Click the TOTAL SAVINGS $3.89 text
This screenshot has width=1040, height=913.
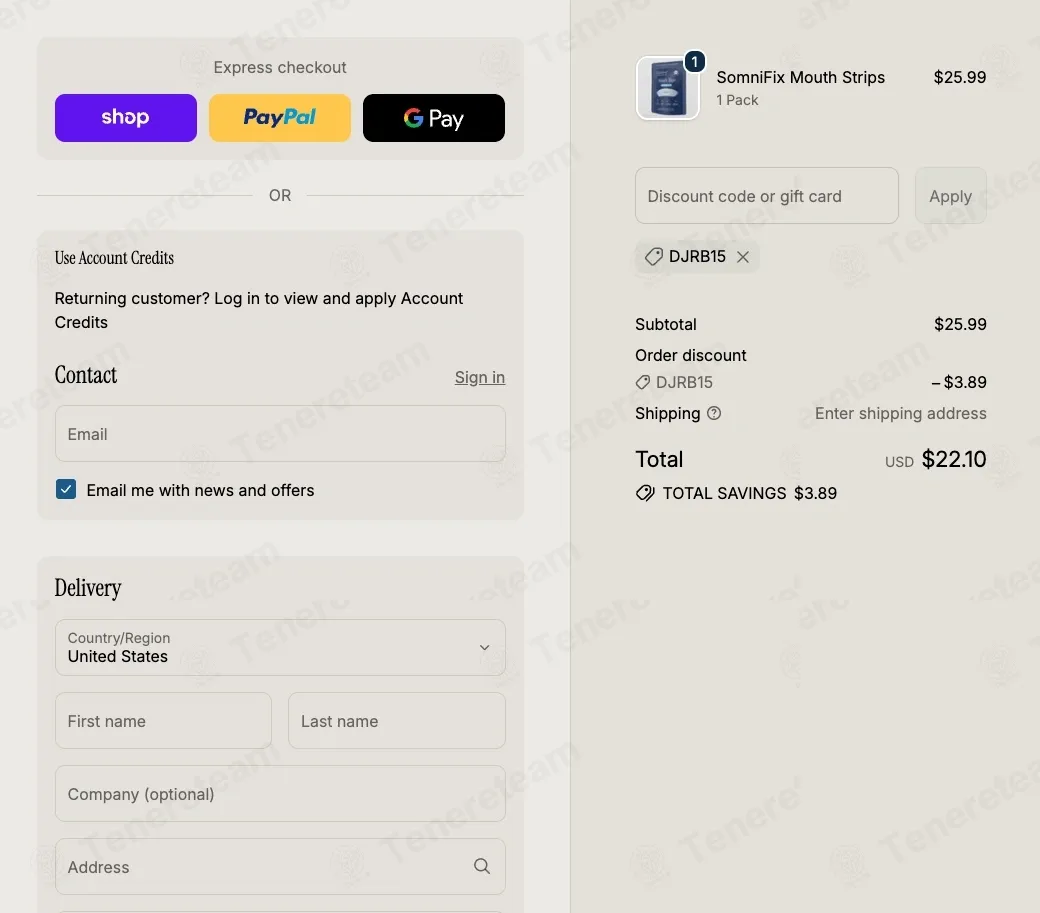pos(749,493)
